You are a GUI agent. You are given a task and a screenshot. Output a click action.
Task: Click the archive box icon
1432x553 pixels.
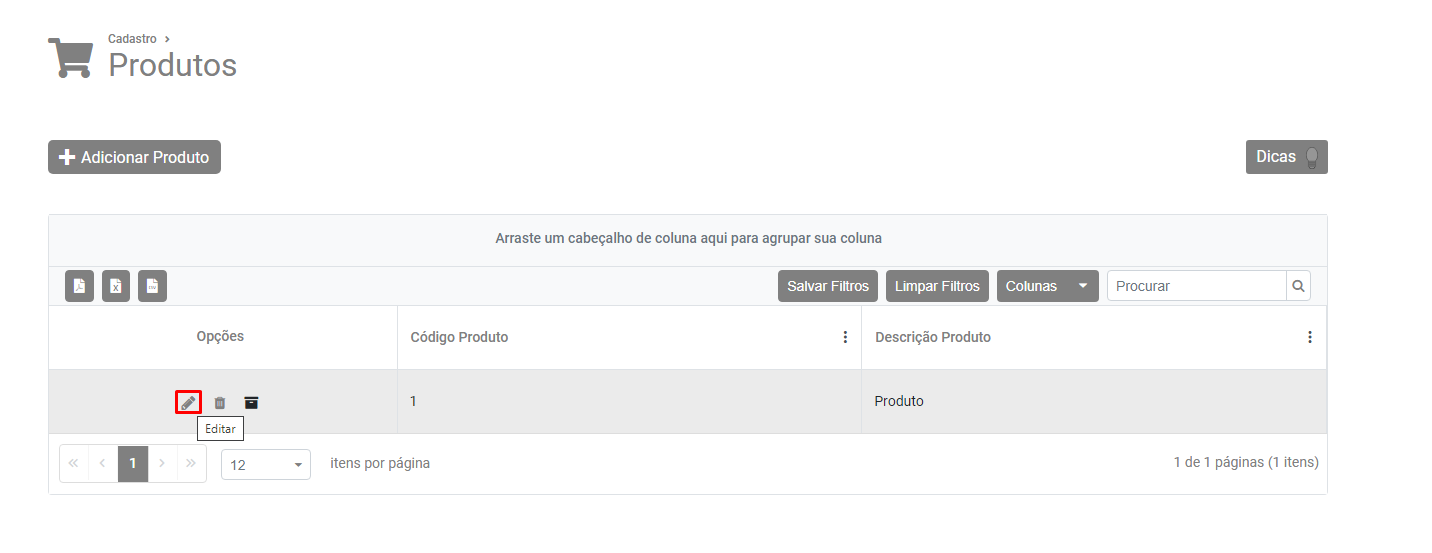click(x=252, y=402)
